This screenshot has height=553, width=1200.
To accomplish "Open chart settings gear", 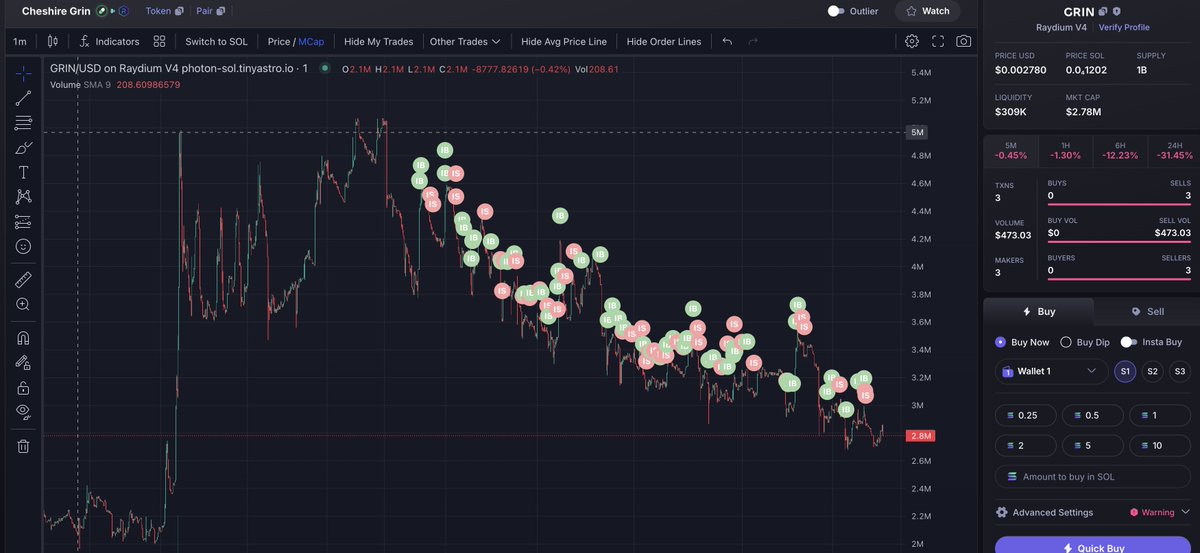I will point(912,42).
